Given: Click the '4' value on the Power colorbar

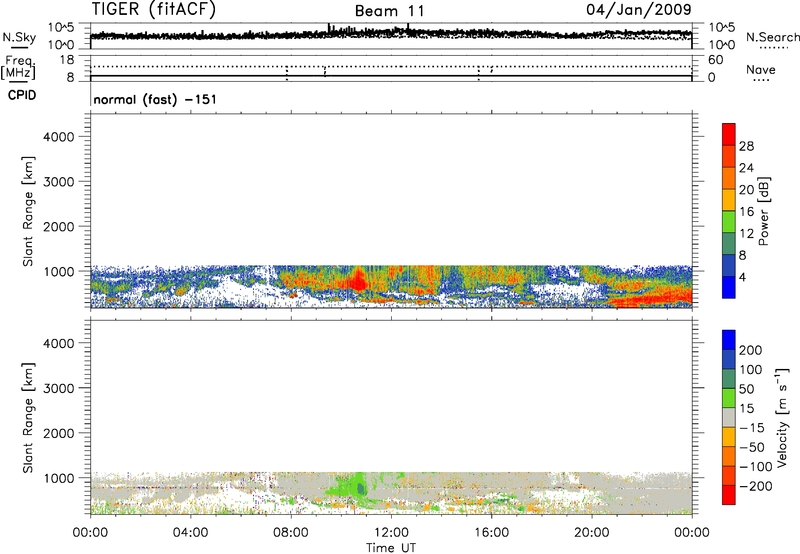Looking at the screenshot, I should [x=743, y=277].
